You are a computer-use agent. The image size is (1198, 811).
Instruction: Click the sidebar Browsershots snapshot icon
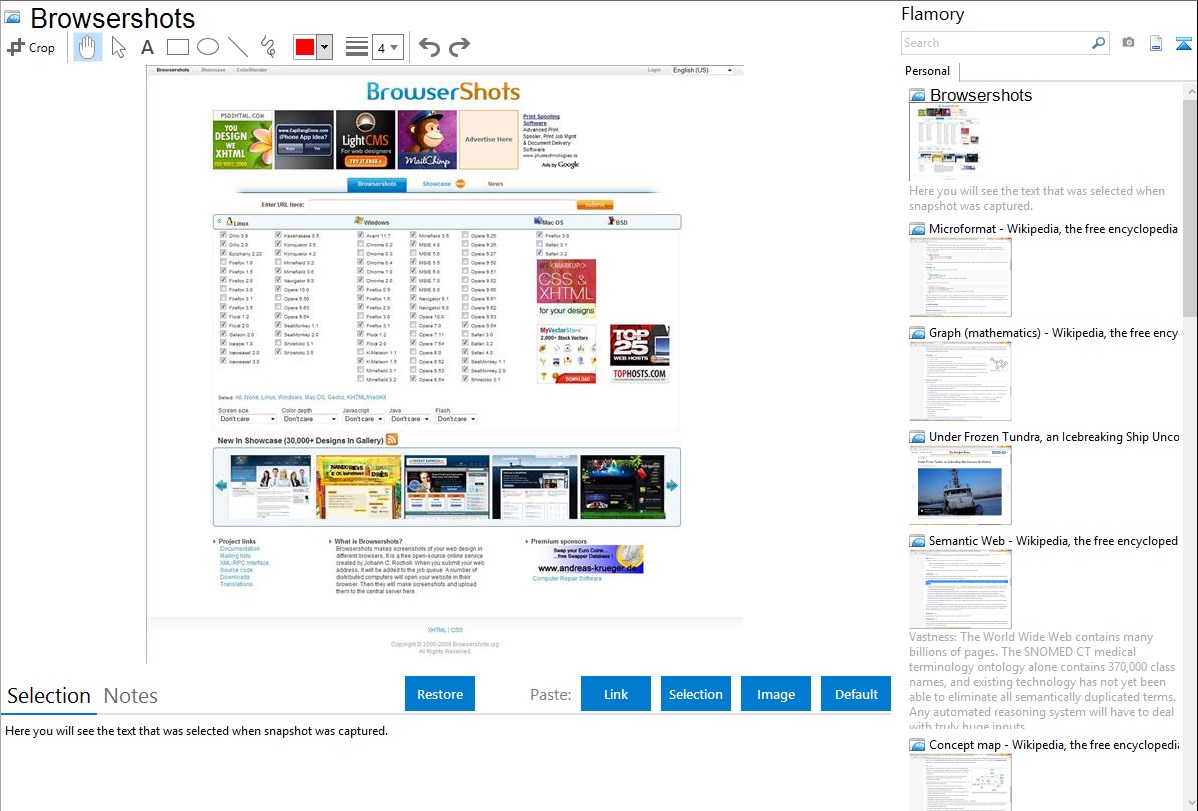click(917, 96)
